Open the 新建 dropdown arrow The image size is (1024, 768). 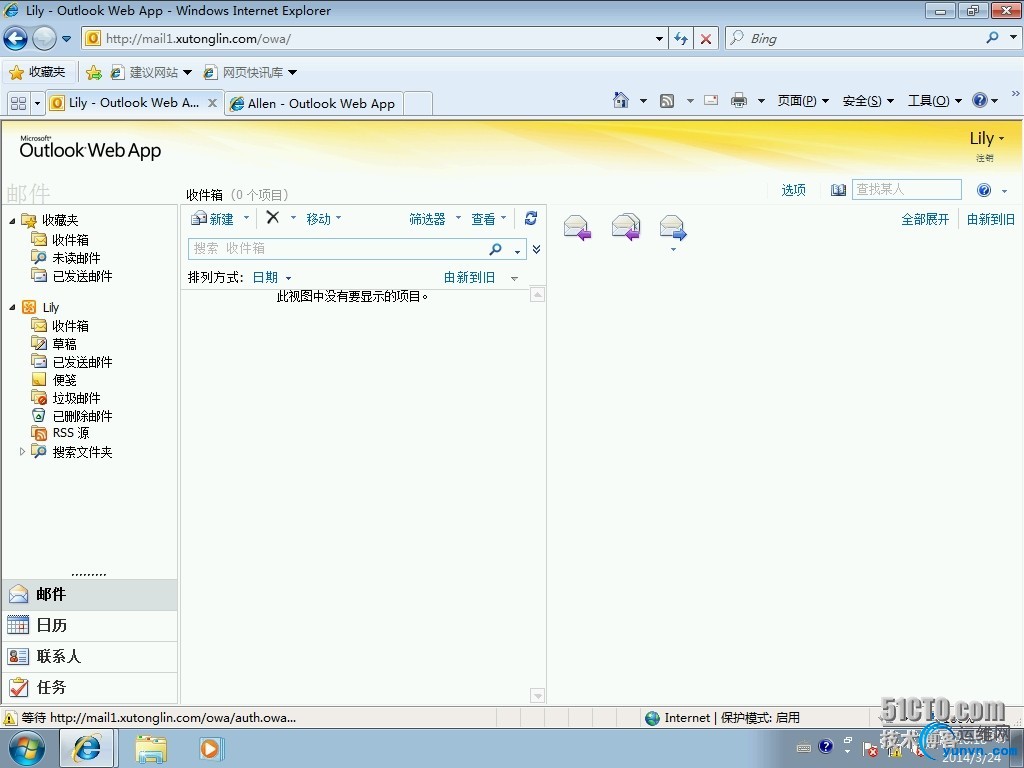pos(247,218)
